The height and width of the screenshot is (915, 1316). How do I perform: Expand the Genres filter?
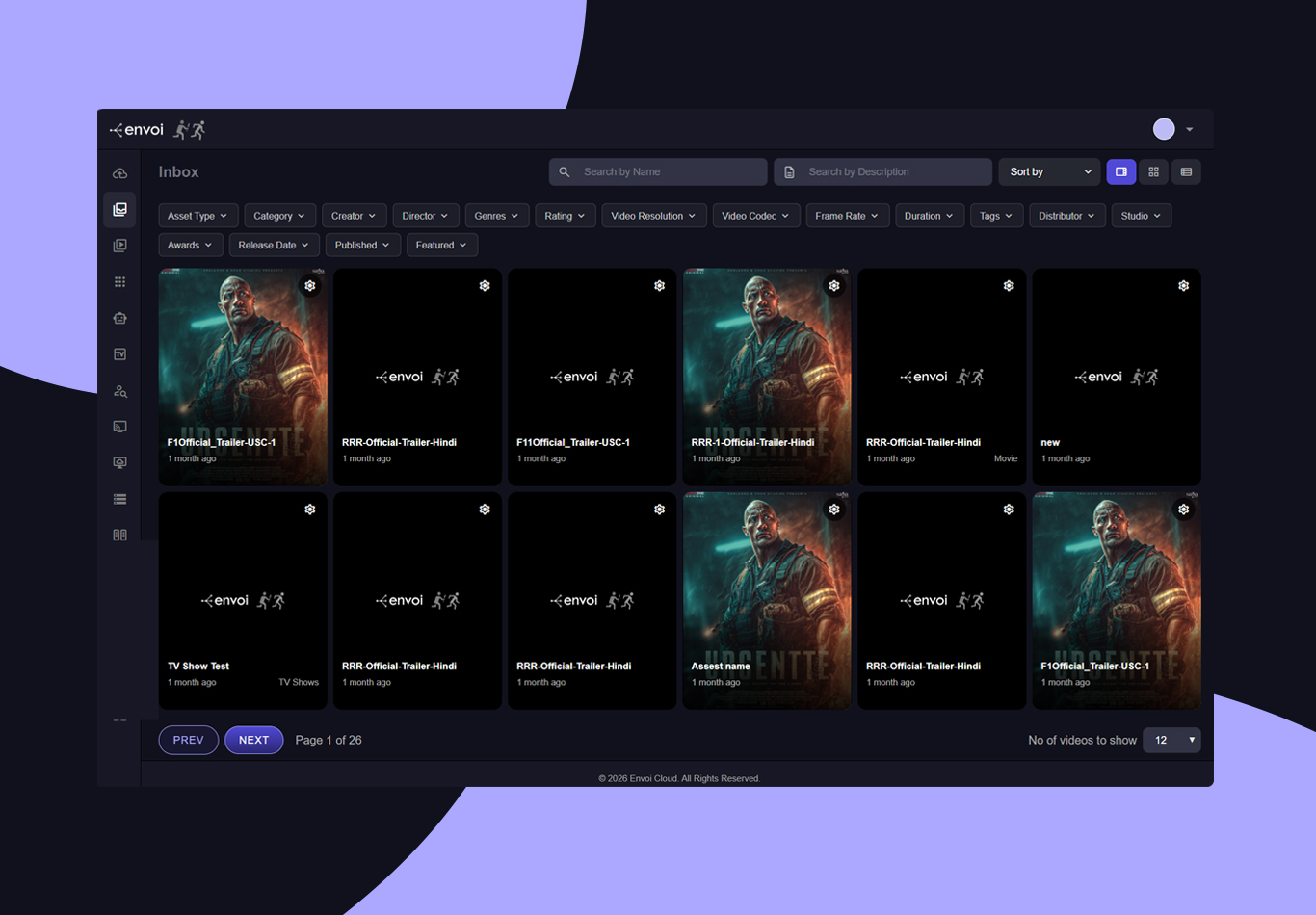click(x=496, y=216)
